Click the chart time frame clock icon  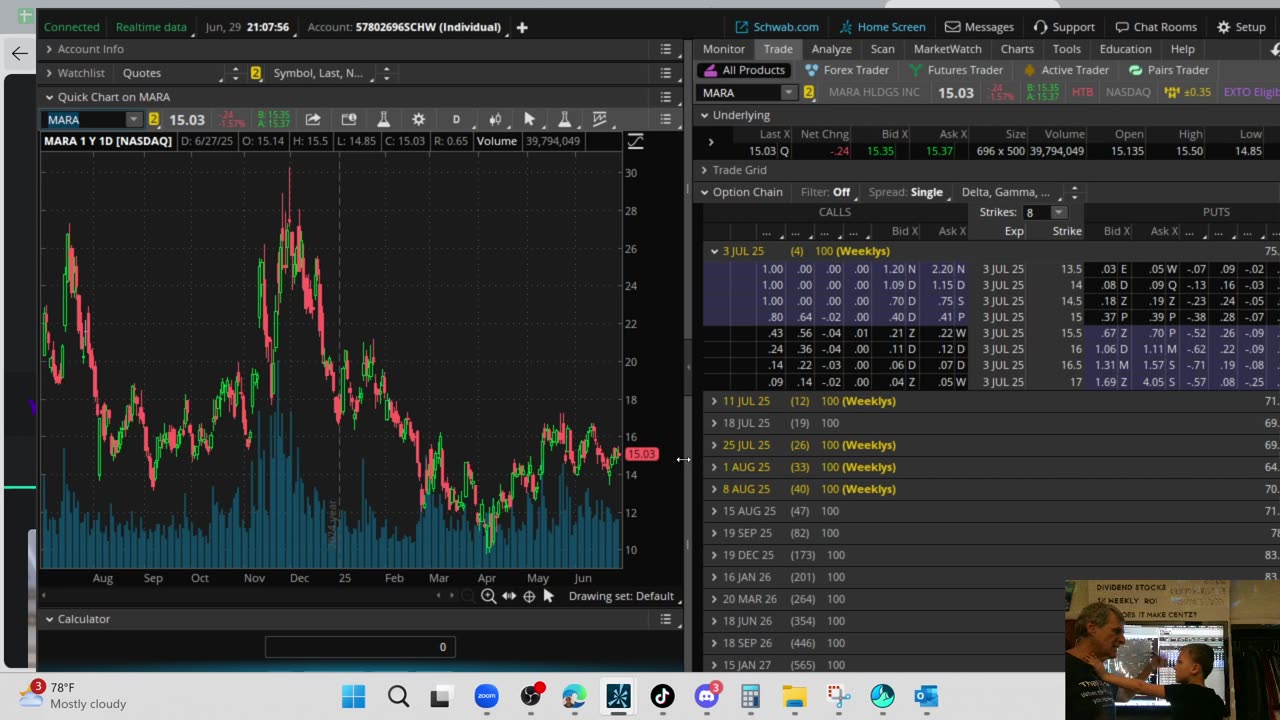pos(349,120)
